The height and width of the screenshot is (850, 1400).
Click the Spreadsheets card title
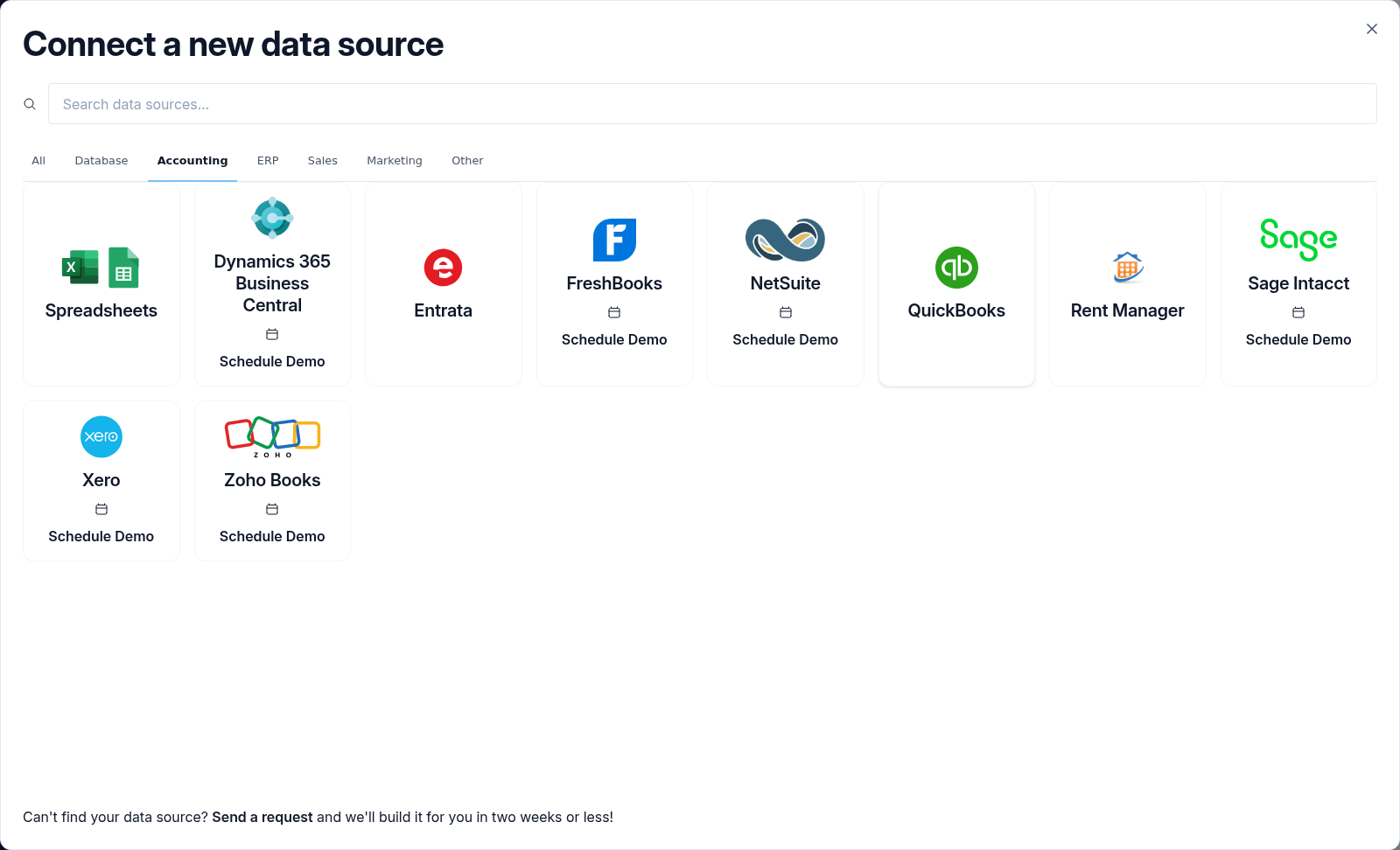(x=101, y=310)
